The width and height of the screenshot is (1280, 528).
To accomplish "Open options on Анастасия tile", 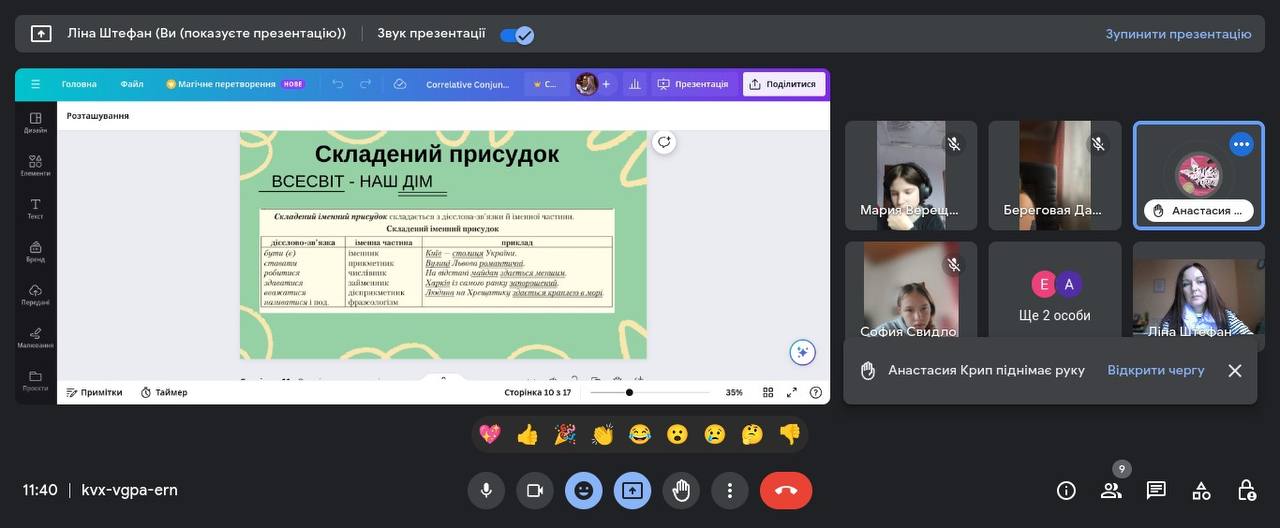I will click(1241, 144).
